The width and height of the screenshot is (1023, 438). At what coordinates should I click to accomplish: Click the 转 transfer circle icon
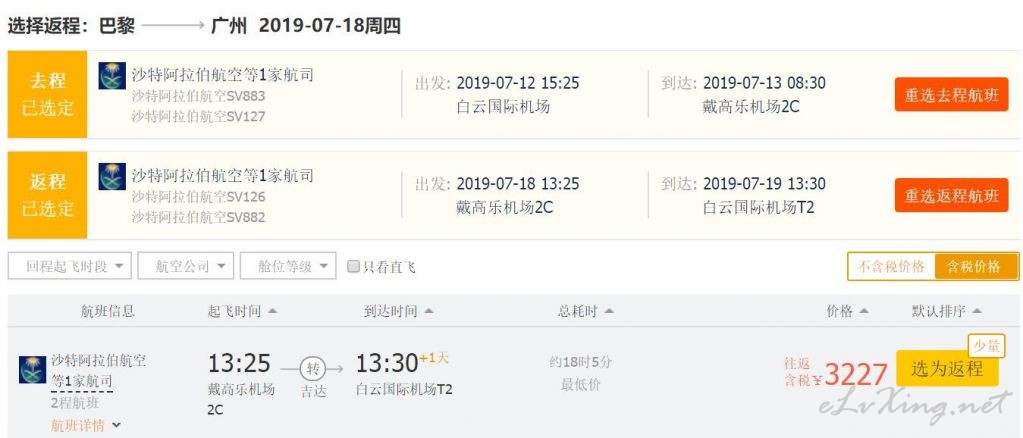point(313,369)
